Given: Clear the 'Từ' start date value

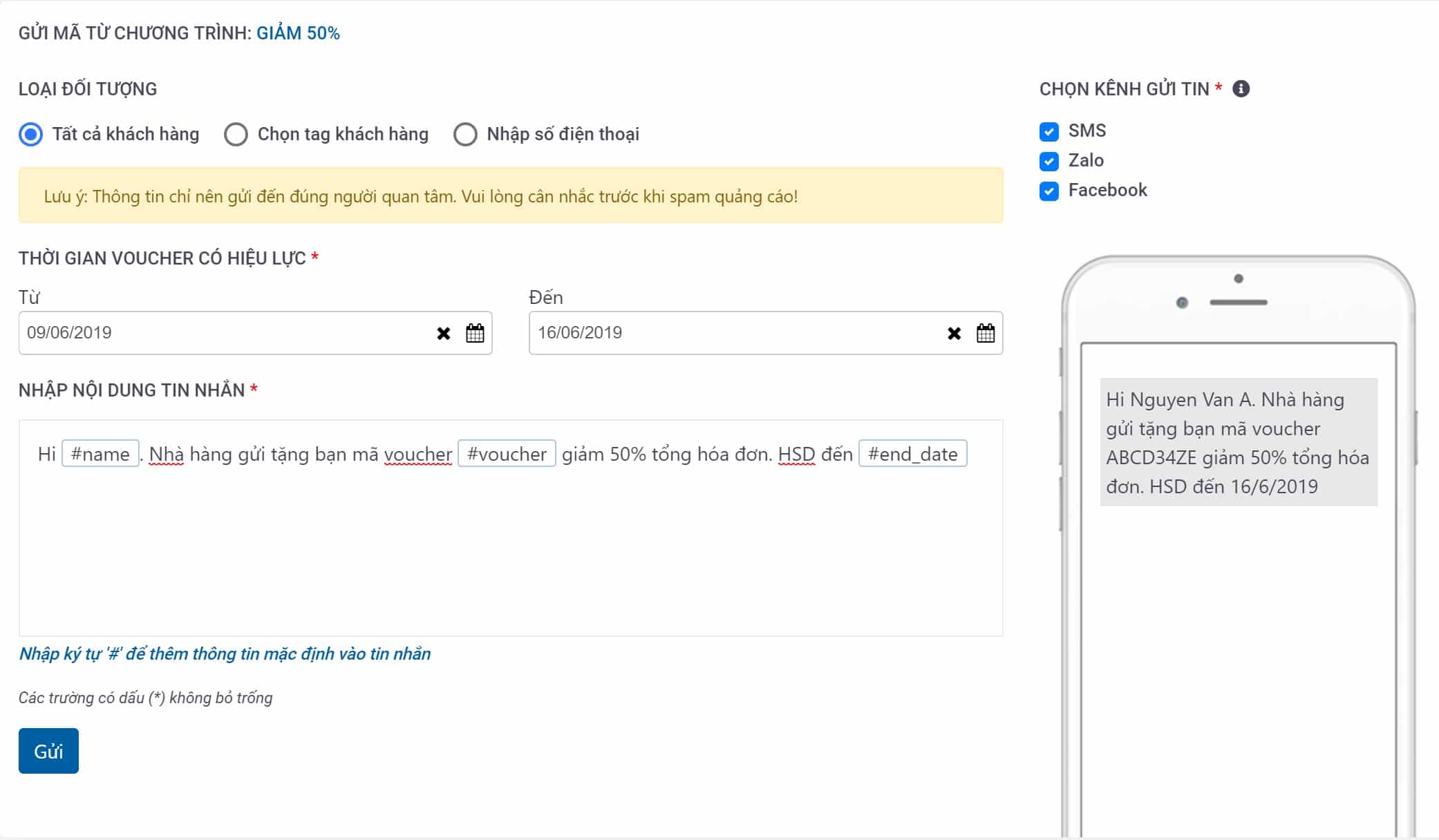Looking at the screenshot, I should (444, 334).
